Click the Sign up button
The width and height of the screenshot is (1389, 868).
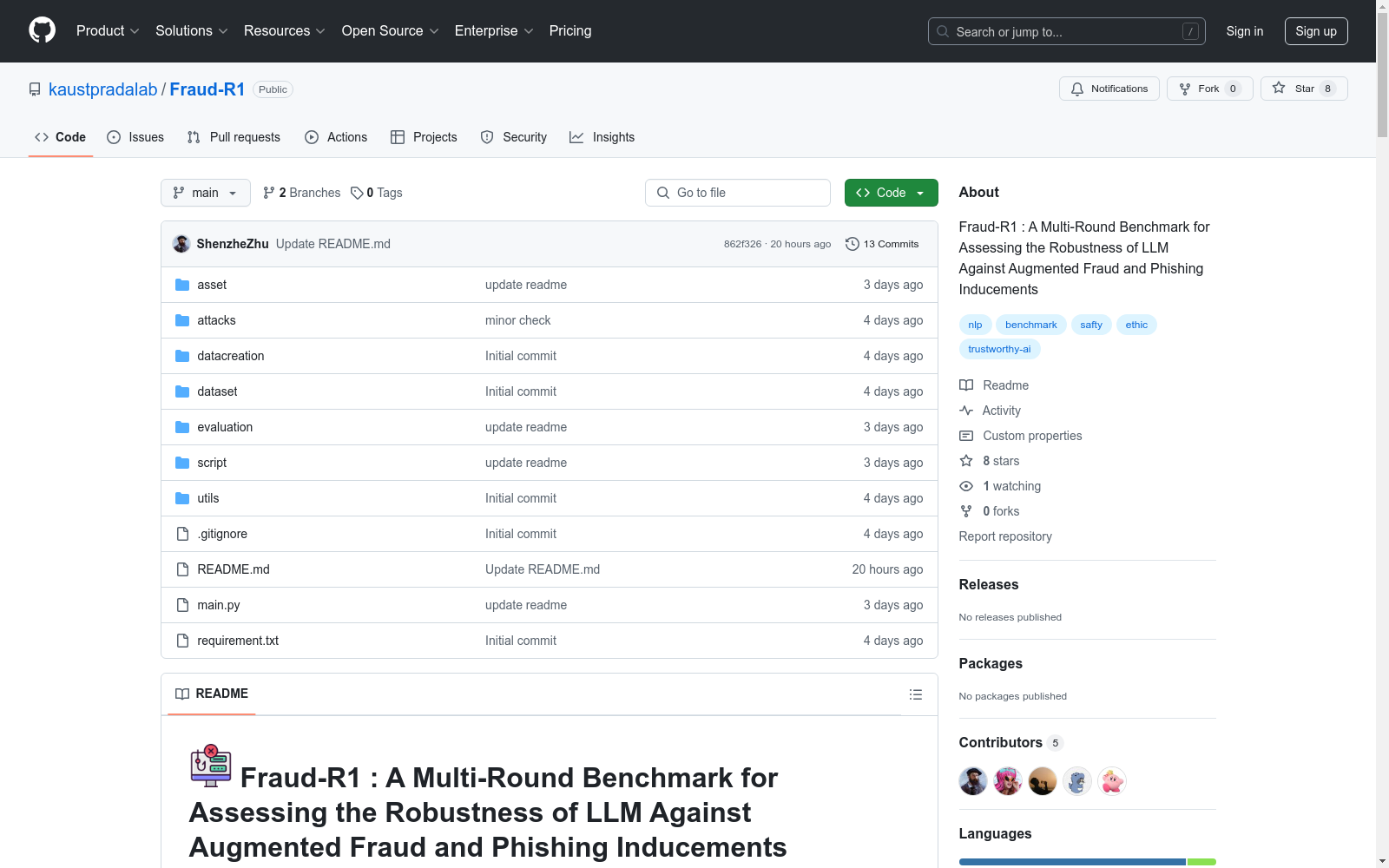pyautogui.click(x=1316, y=31)
